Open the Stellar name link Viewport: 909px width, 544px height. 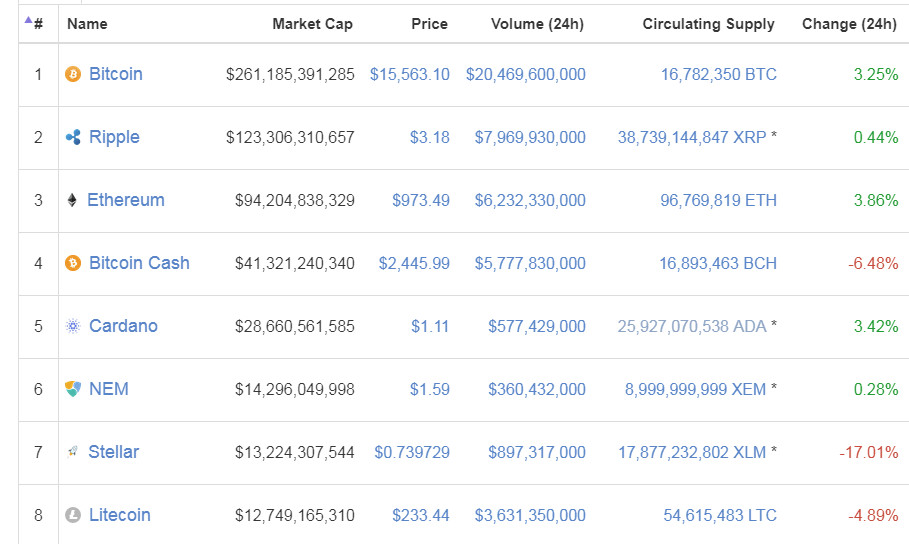[114, 452]
